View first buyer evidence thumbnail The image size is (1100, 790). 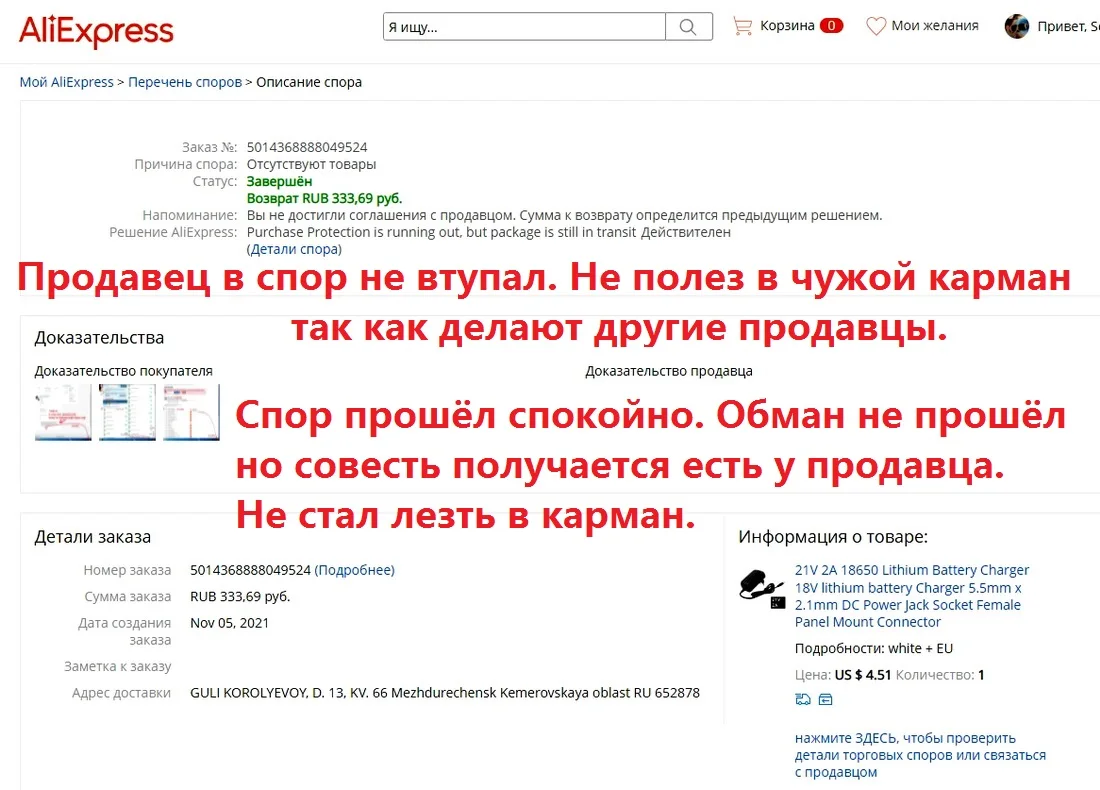tap(63, 413)
